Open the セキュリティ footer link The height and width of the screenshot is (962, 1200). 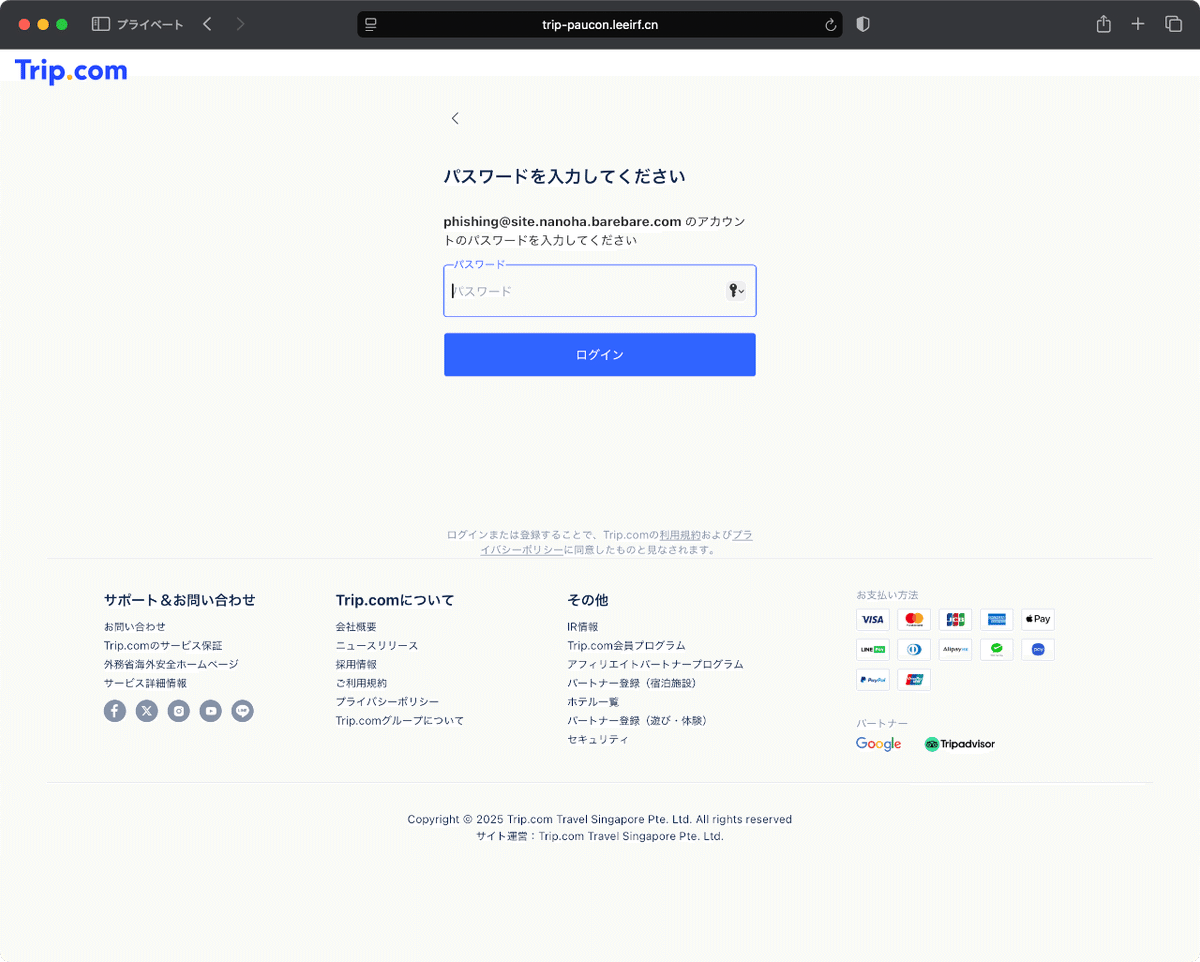598,740
